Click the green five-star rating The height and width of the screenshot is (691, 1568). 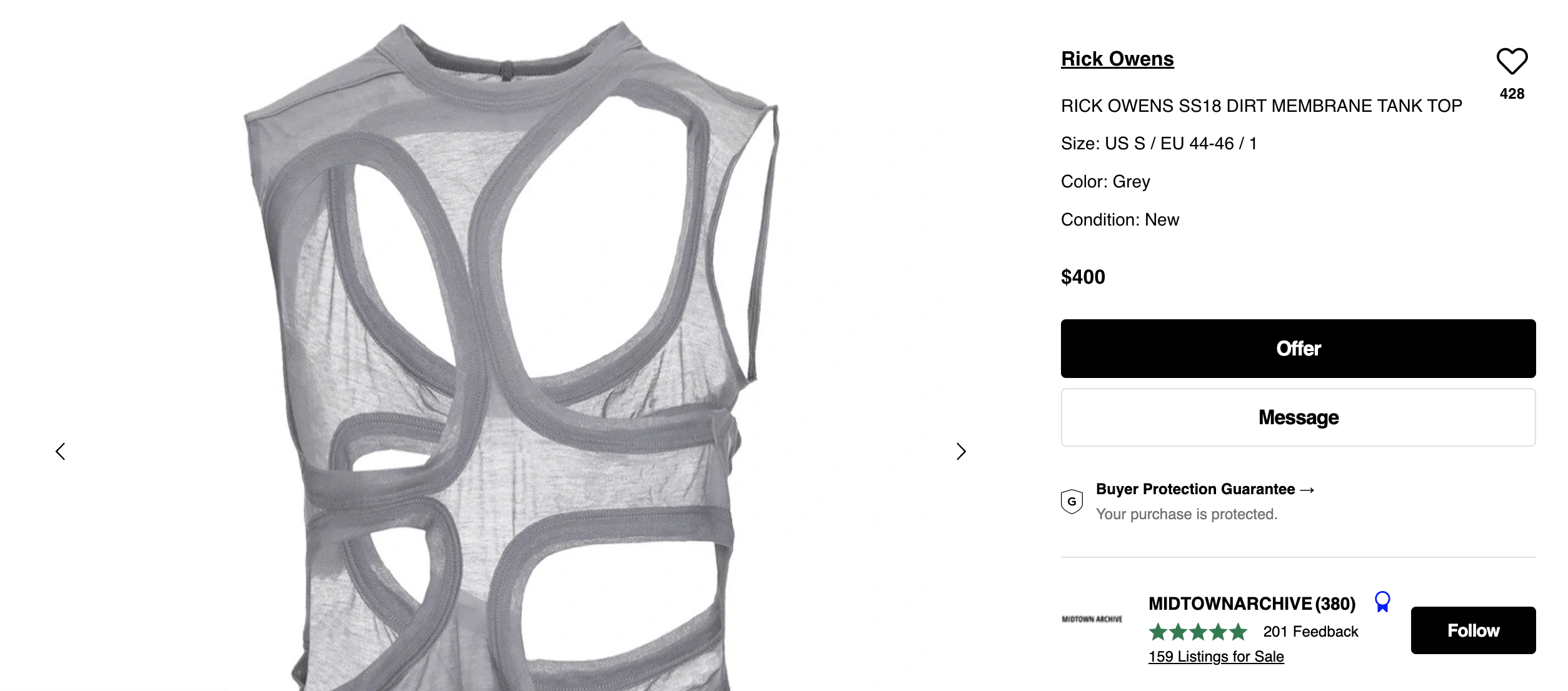pyautogui.click(x=1198, y=632)
